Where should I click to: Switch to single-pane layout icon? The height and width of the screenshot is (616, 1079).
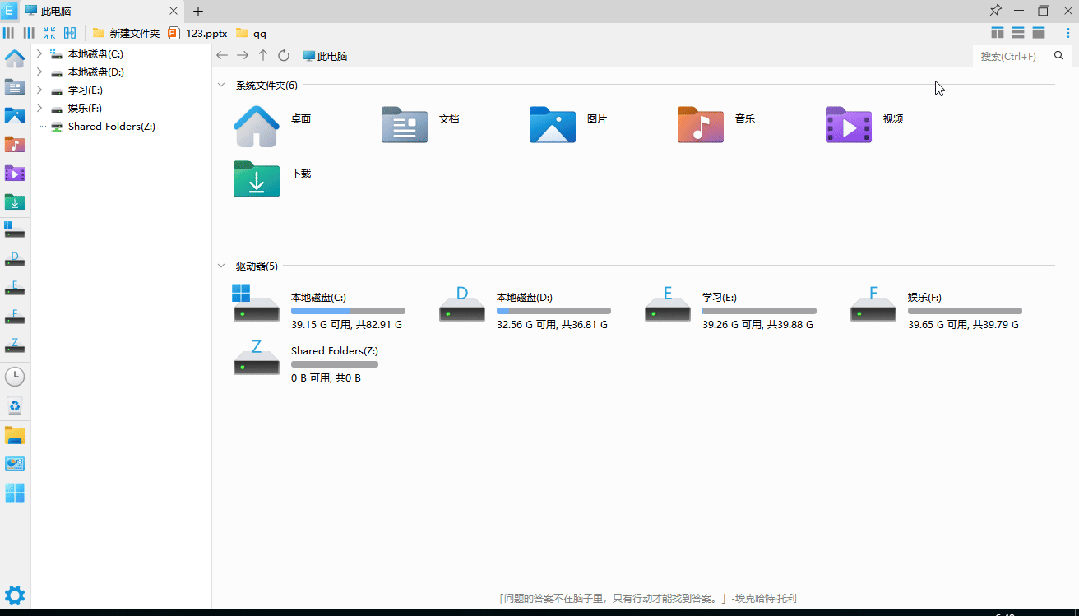1038,33
